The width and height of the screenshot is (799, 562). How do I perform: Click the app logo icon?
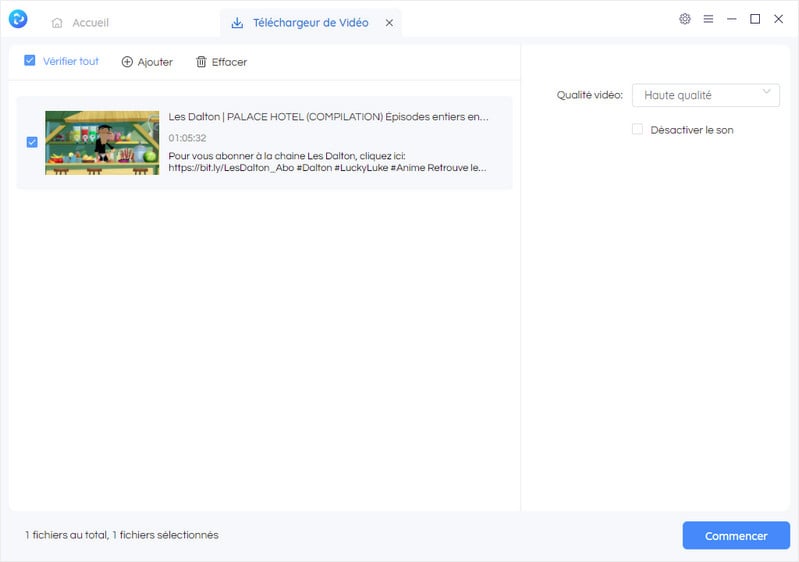[x=18, y=19]
